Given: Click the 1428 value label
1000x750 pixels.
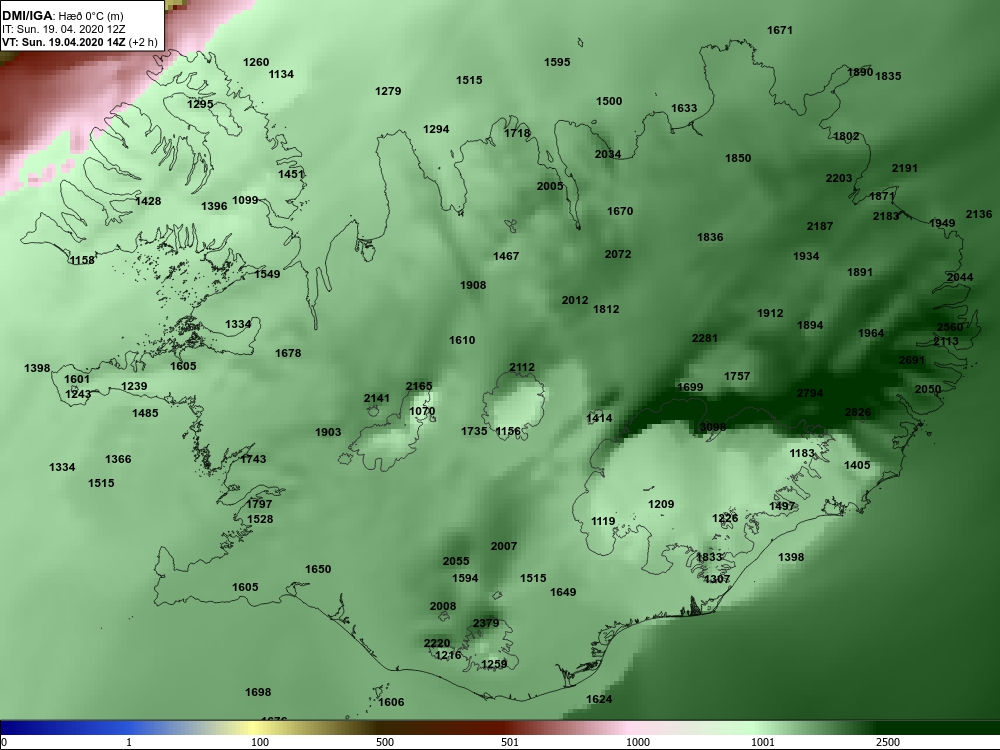Looking at the screenshot, I should click(x=148, y=201).
